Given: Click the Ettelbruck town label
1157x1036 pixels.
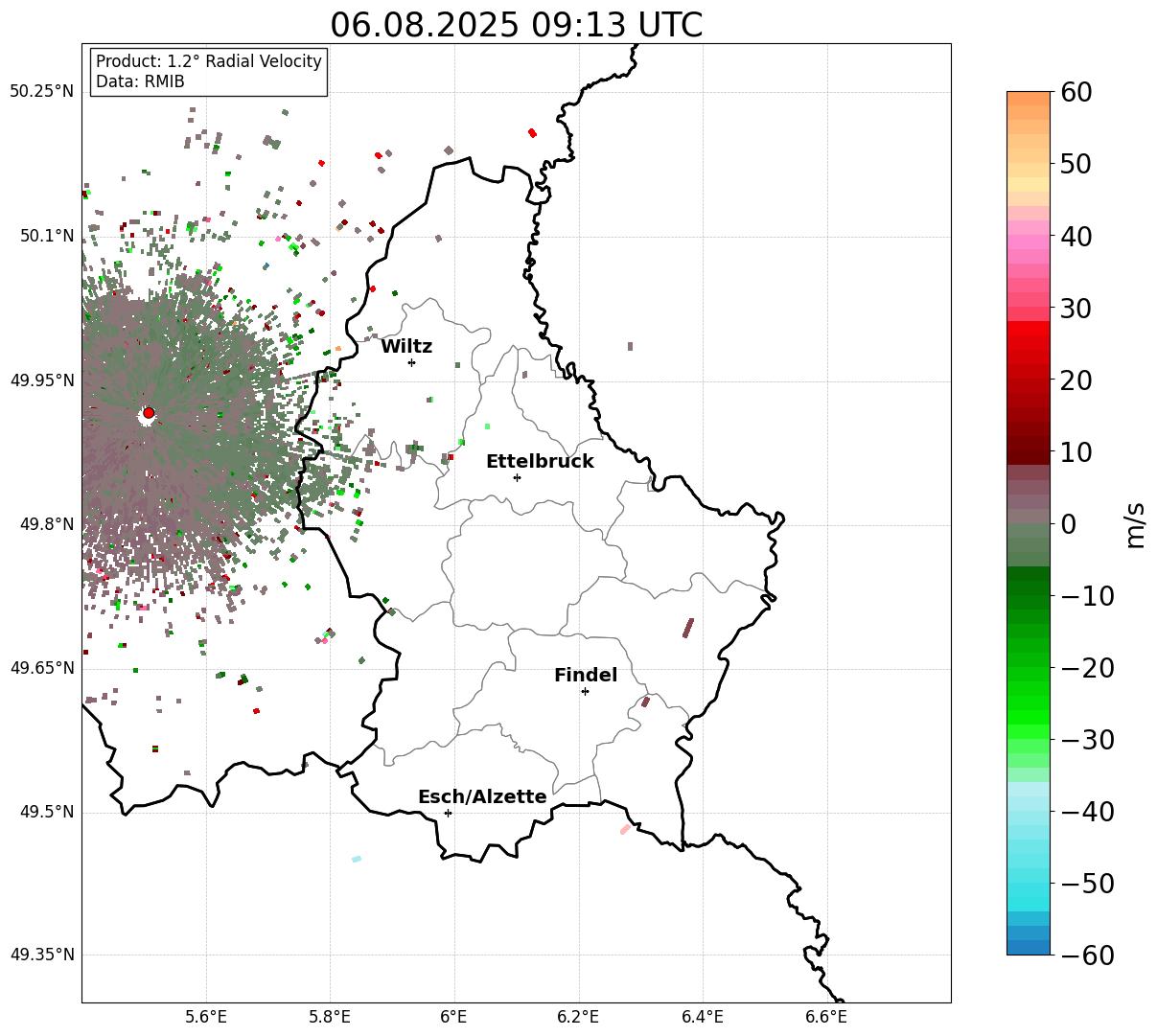Looking at the screenshot, I should click(540, 462).
